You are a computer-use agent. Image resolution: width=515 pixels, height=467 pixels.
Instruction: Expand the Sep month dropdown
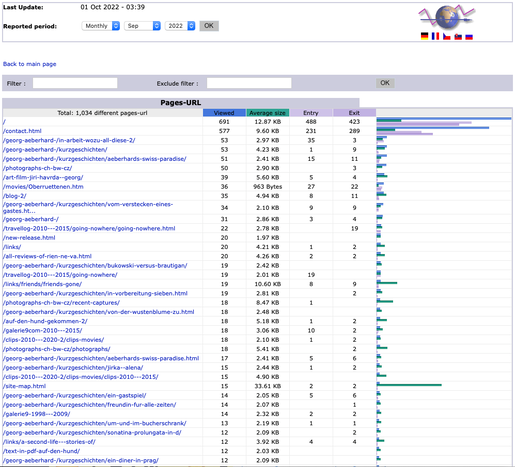point(142,26)
